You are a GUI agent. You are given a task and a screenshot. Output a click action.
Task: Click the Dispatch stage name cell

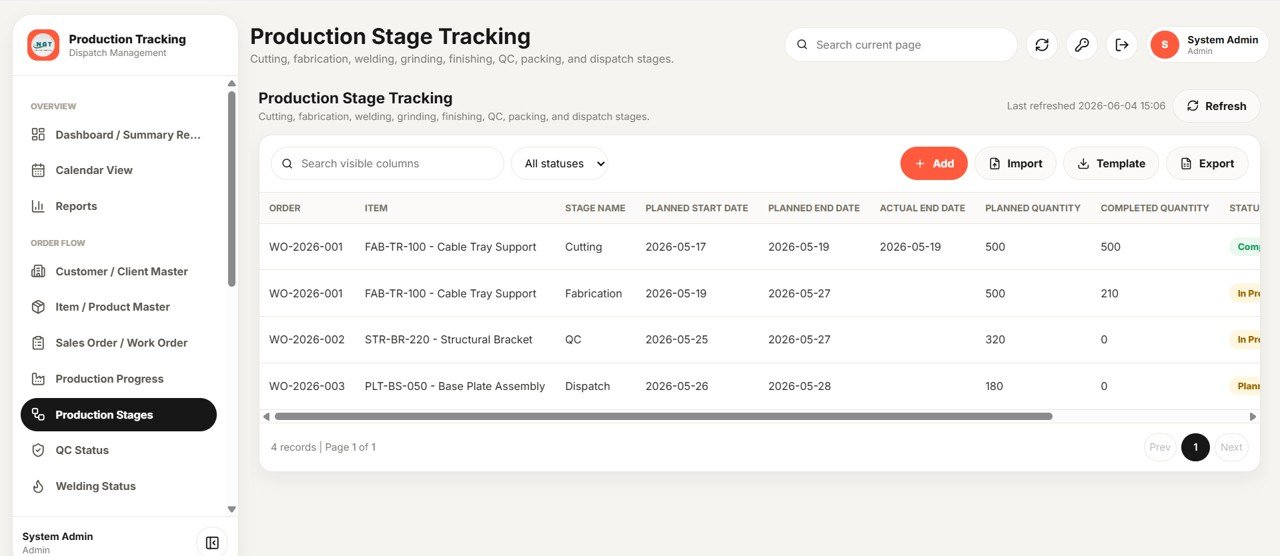click(587, 386)
